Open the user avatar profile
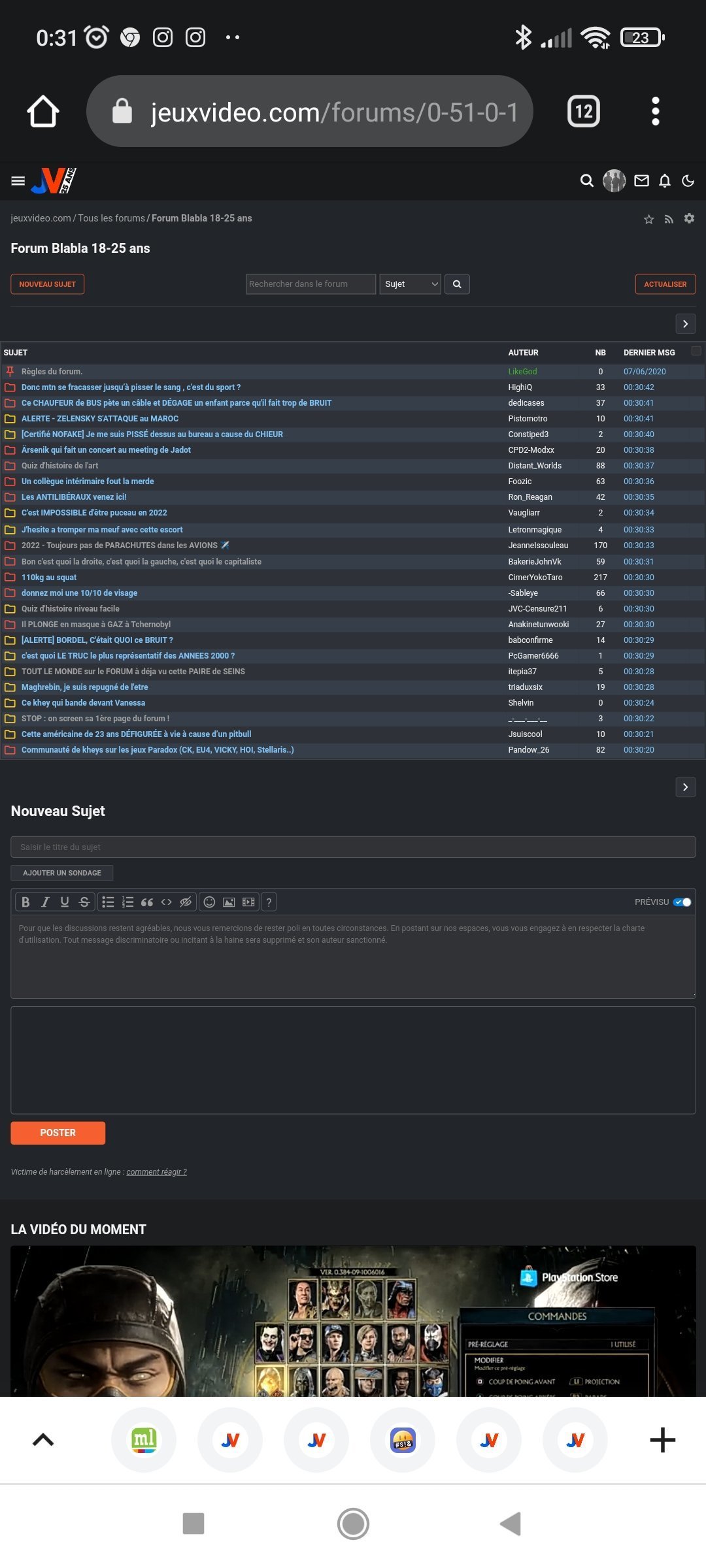706x1568 pixels. (614, 181)
